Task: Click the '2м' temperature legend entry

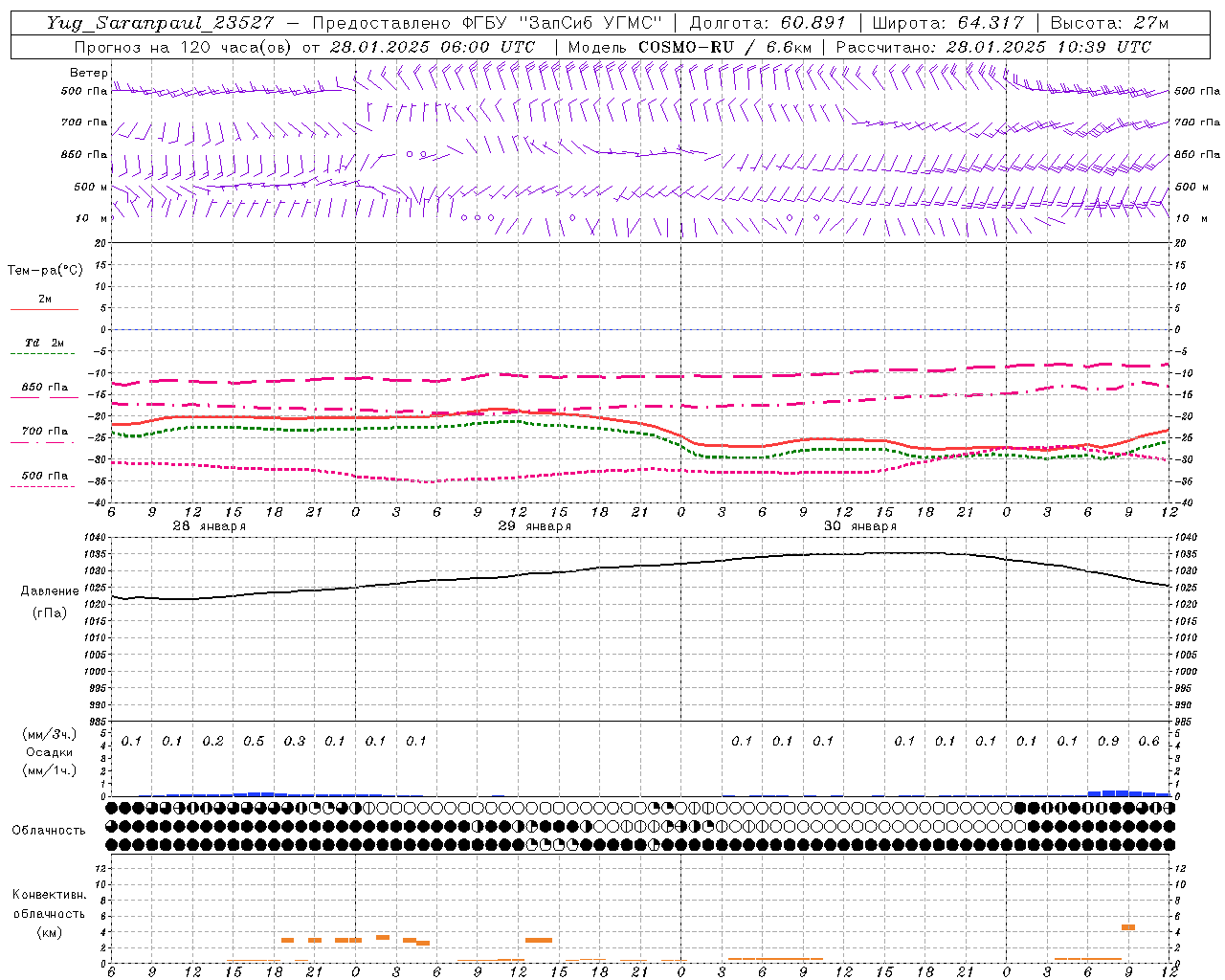Action: click(45, 299)
